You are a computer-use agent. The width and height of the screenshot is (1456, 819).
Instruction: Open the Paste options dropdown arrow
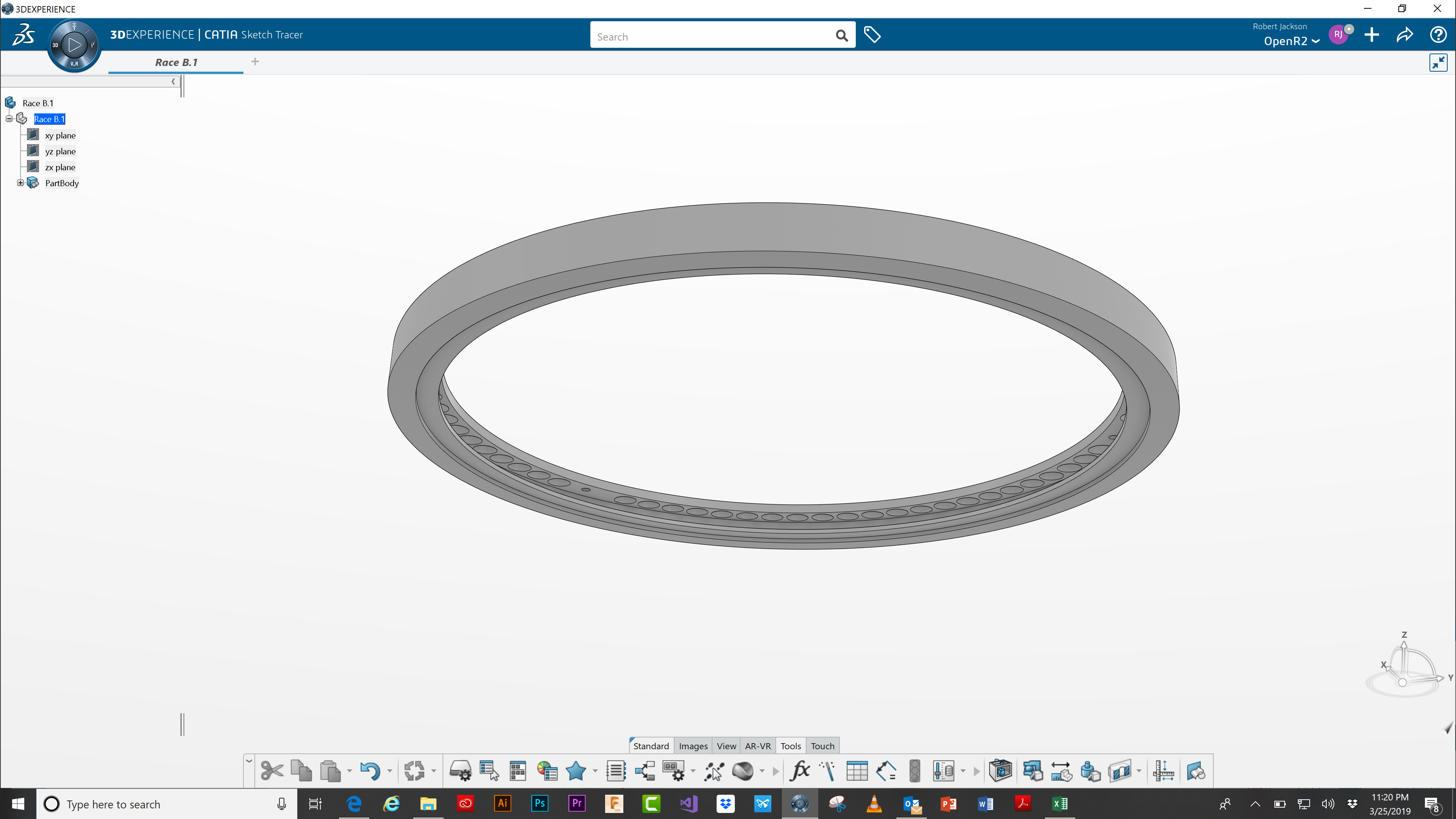pyautogui.click(x=349, y=771)
